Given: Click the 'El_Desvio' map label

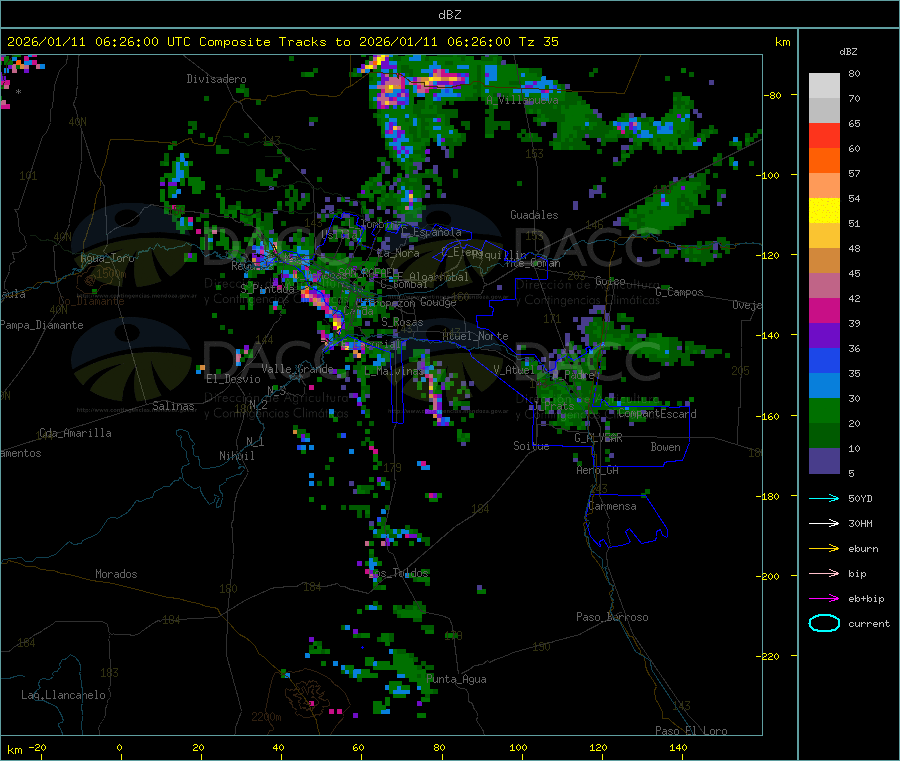Looking at the screenshot, I should 233,379.
